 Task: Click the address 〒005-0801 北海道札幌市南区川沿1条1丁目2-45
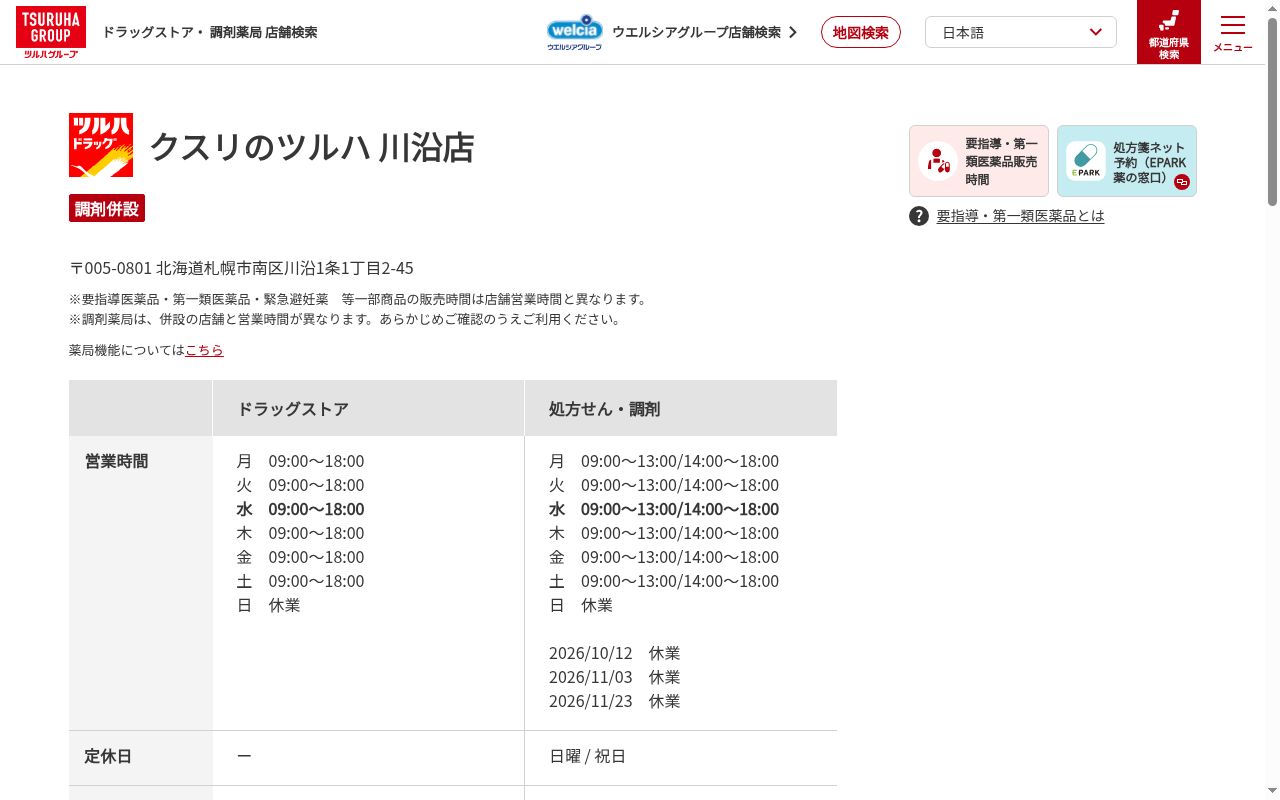[241, 268]
